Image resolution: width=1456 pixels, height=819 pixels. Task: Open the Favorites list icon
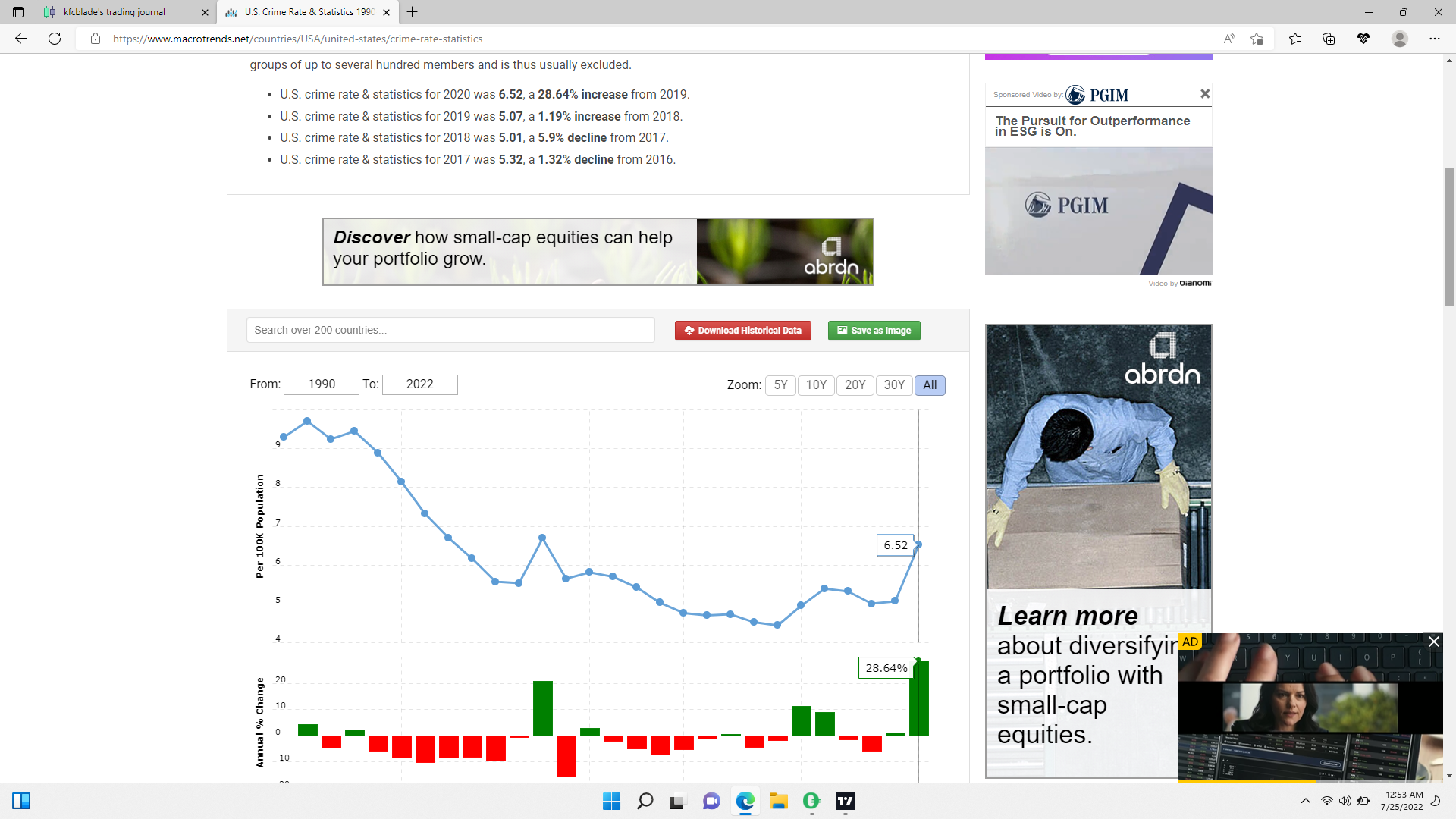click(x=1295, y=39)
